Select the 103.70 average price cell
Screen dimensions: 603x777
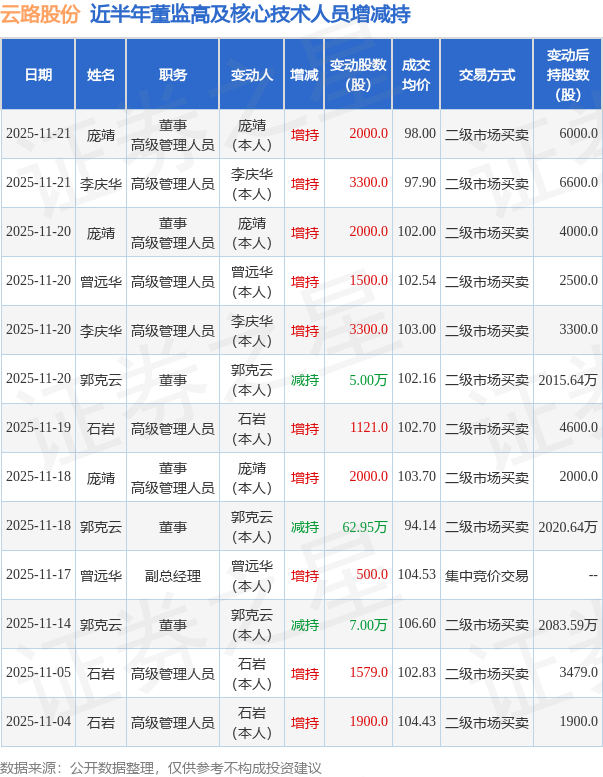[417, 477]
